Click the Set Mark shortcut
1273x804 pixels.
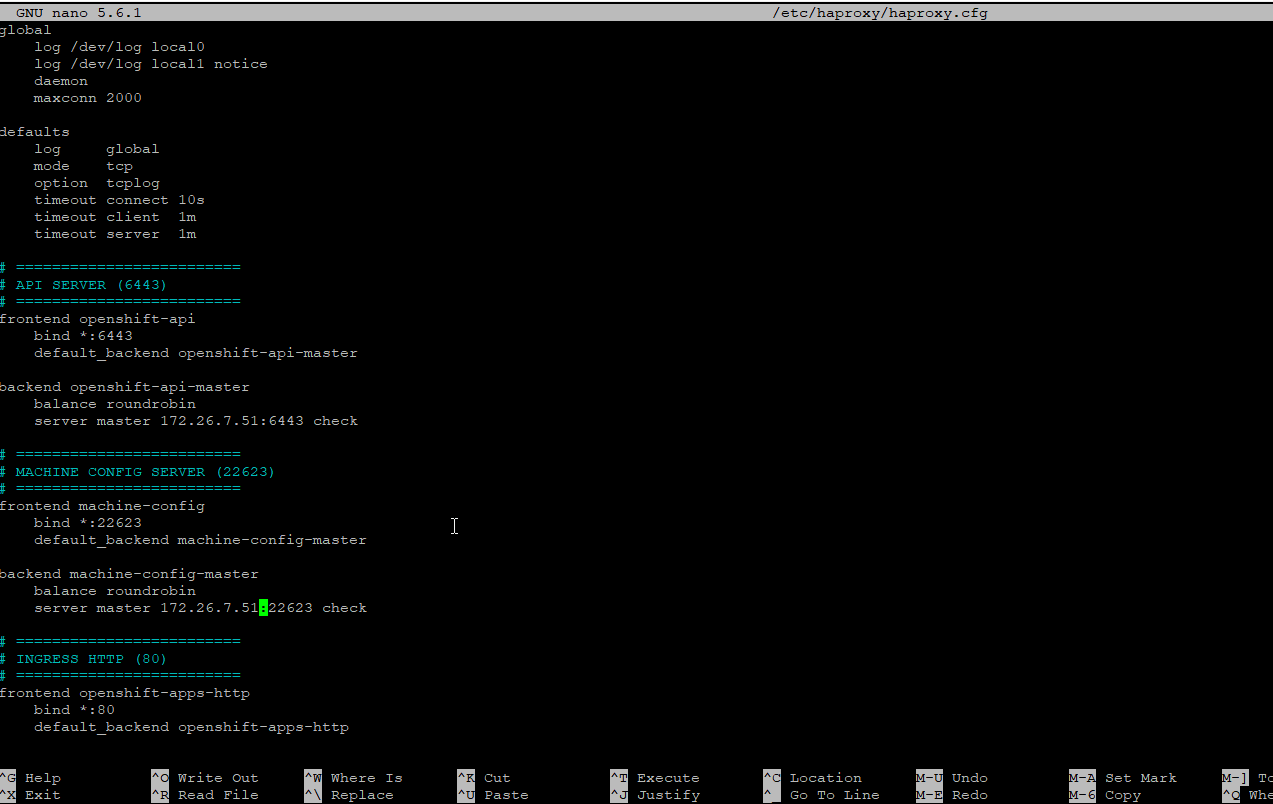[1140, 778]
